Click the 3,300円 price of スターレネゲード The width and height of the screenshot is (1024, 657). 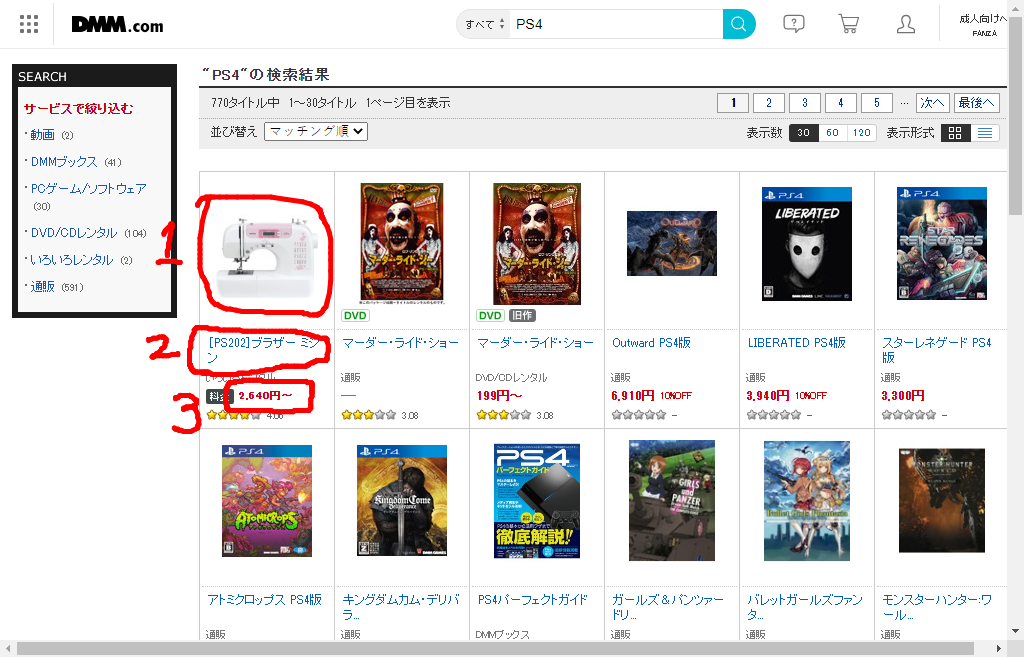(x=903, y=396)
